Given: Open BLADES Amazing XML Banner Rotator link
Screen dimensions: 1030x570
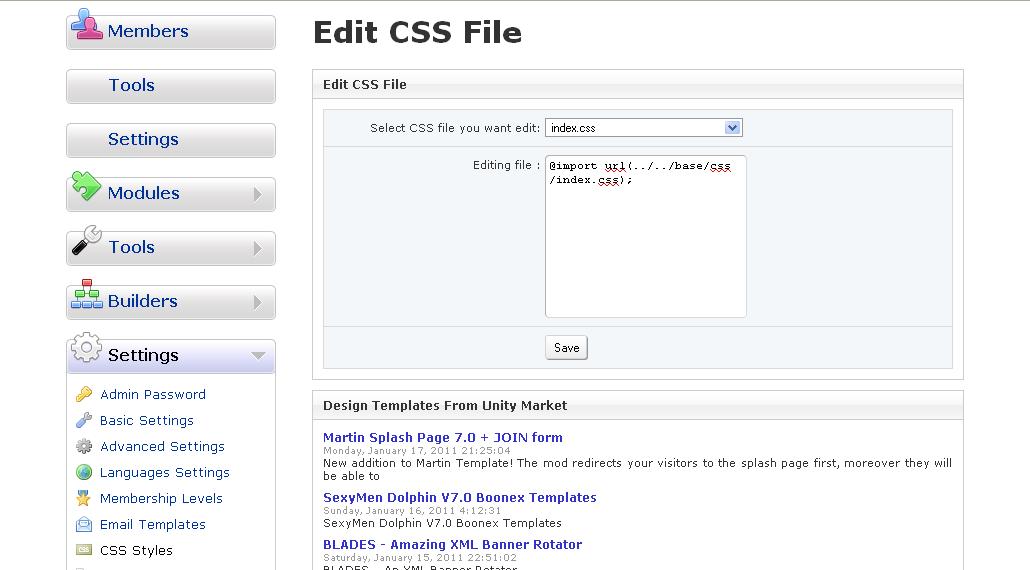Looking at the screenshot, I should point(452,545).
